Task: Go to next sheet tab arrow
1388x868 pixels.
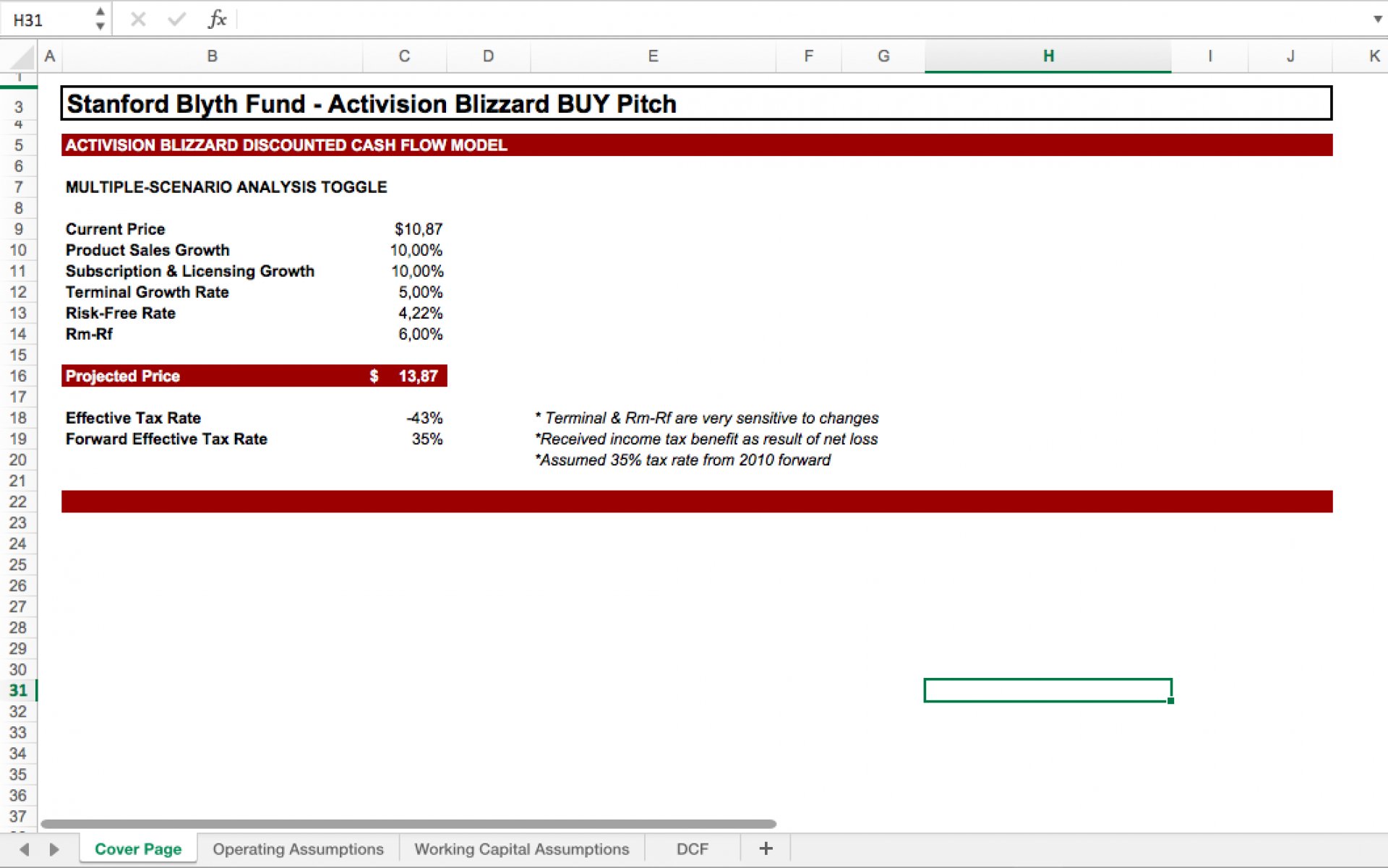Action: [x=53, y=849]
